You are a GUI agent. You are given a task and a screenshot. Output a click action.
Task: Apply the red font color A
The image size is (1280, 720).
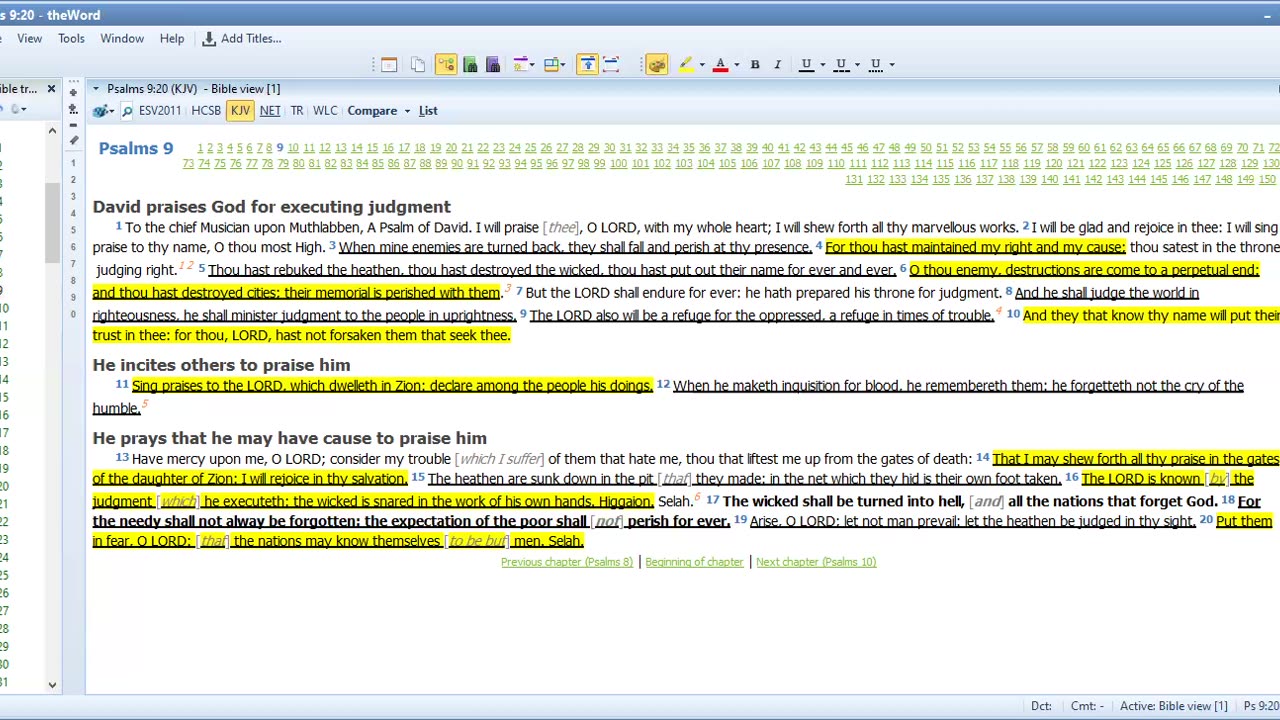(721, 64)
